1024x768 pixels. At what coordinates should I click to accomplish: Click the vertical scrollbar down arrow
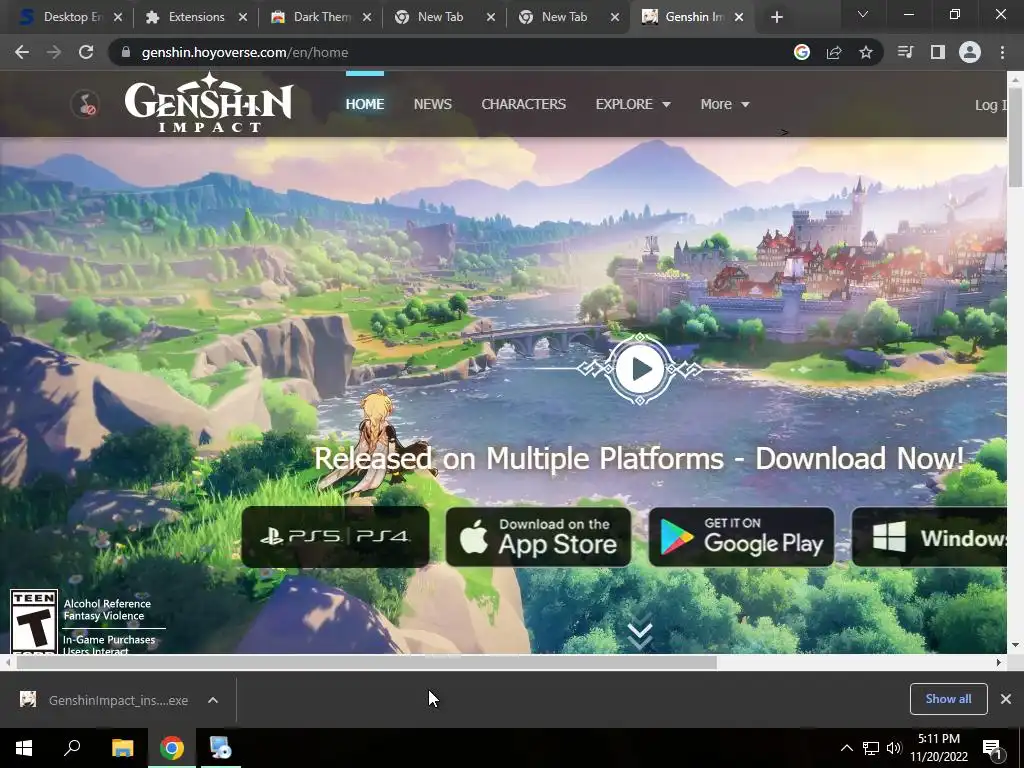[1016, 645]
